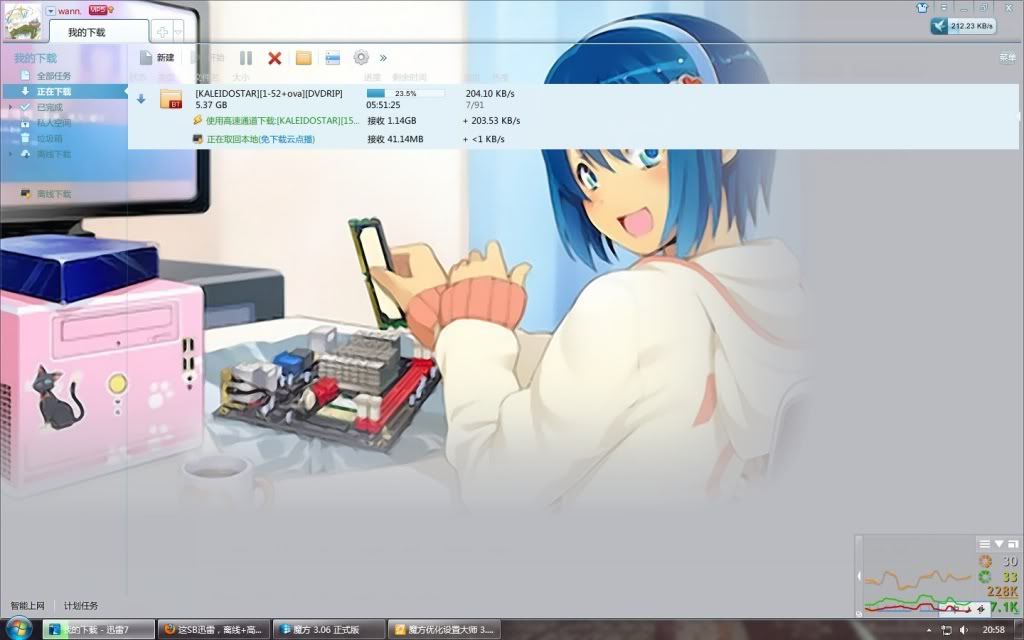The height and width of the screenshot is (640, 1024).
Task: Click the 我的下载 sidebar heading
Action: (x=35, y=59)
